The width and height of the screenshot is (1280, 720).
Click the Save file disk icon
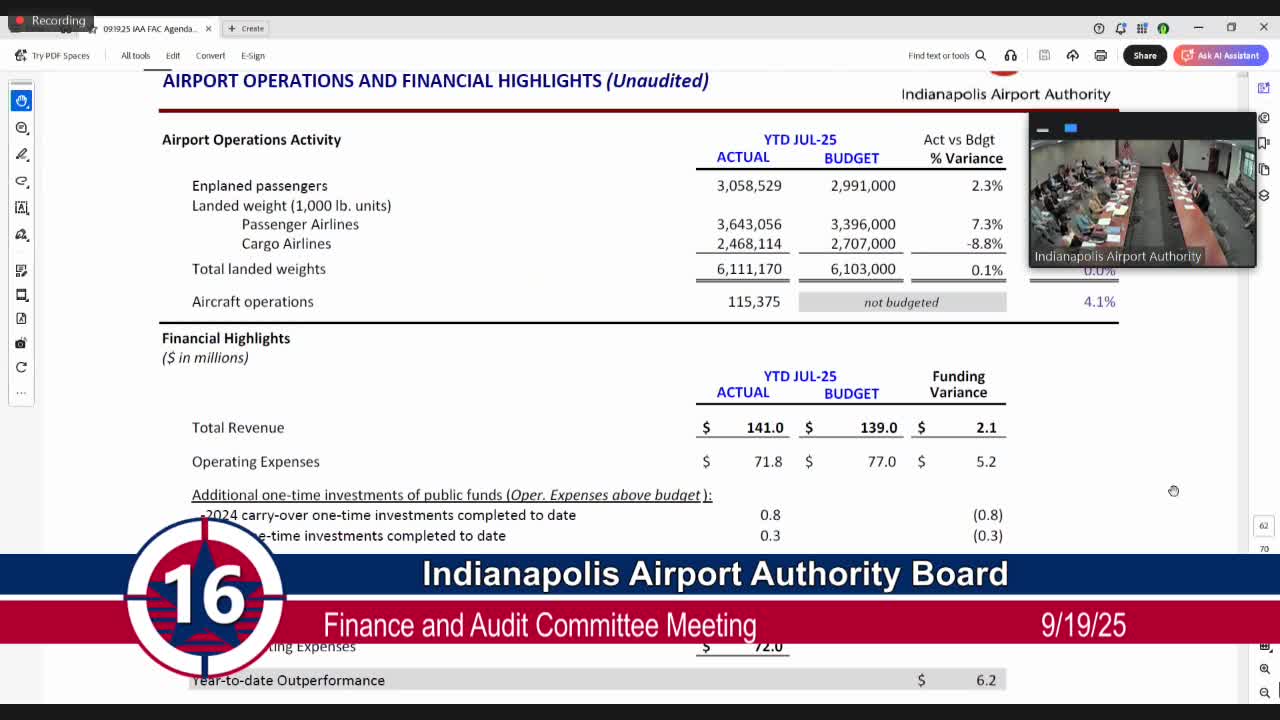pyautogui.click(x=1044, y=56)
